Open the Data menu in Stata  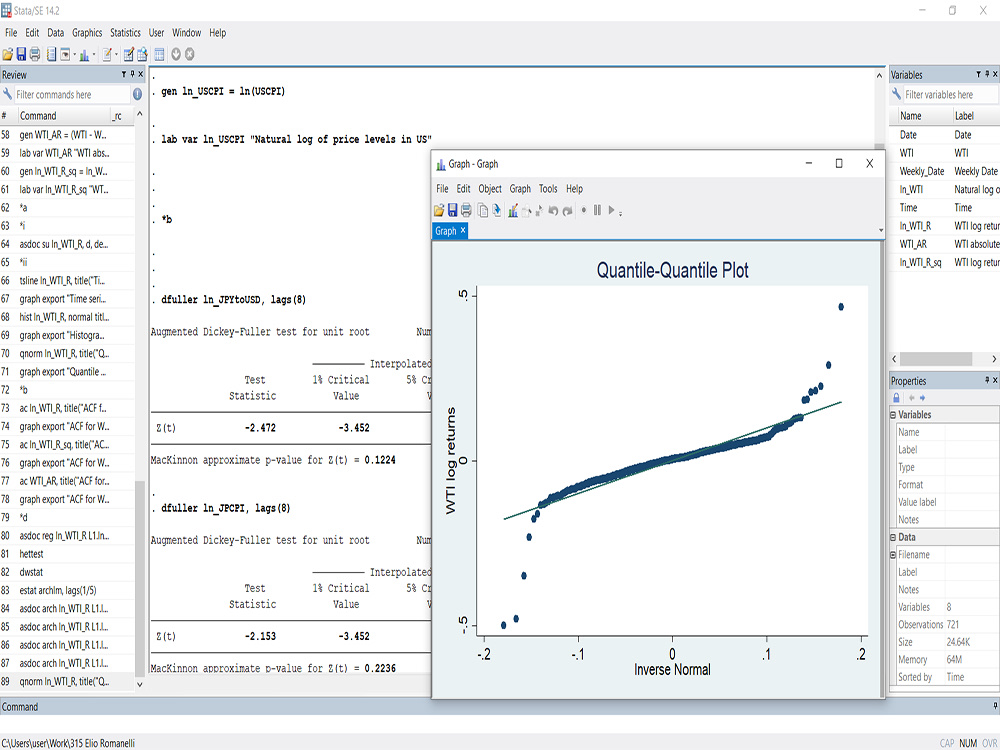tap(55, 33)
